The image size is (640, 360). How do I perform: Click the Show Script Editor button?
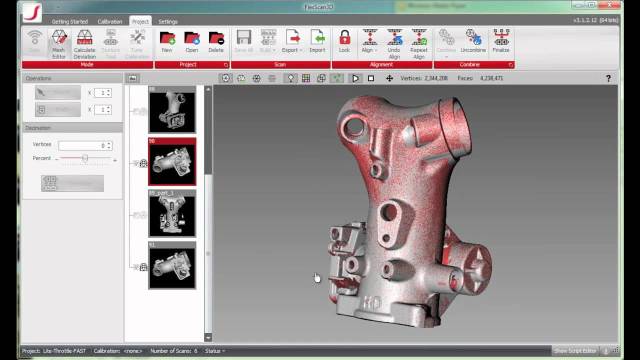coord(575,351)
